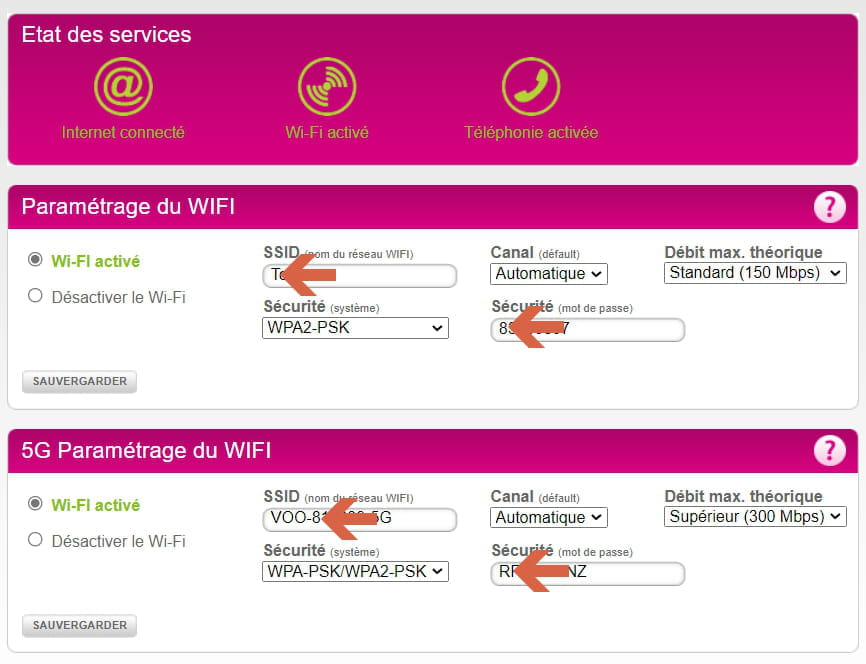The height and width of the screenshot is (664, 866).
Task: Open the Standard (150 Mbps) dropdown
Action: click(755, 273)
